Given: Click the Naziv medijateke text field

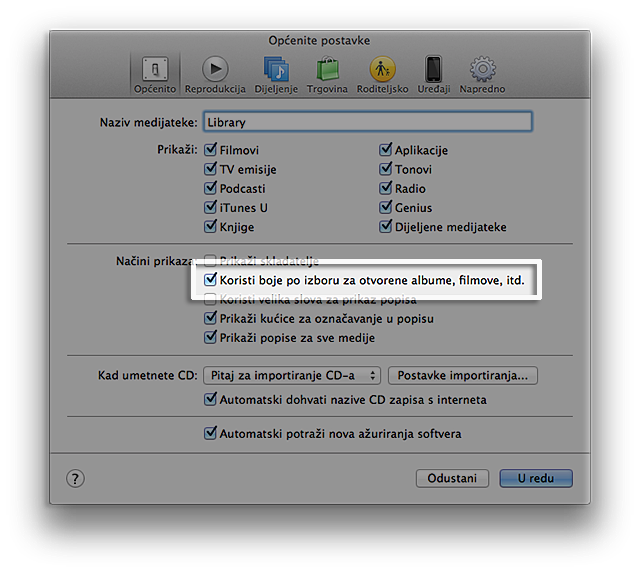Looking at the screenshot, I should click(x=366, y=122).
